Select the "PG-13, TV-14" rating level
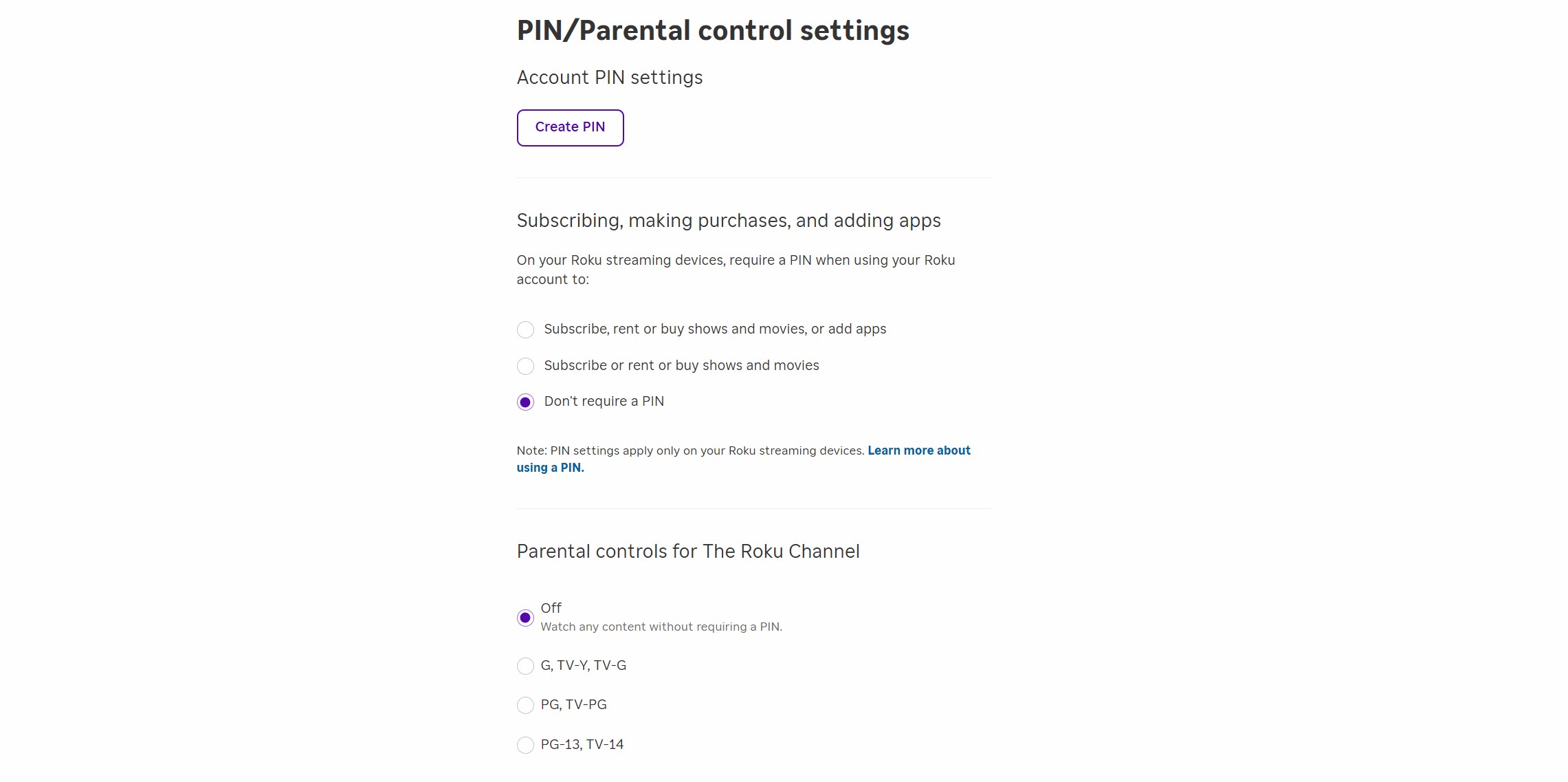This screenshot has width=1568, height=782. 525,745
